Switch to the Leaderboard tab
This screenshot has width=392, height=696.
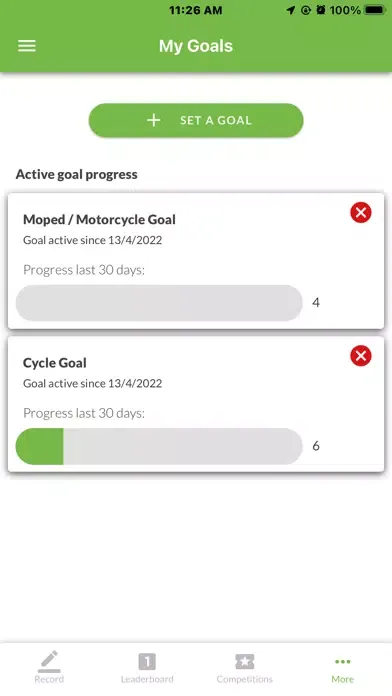[x=147, y=667]
